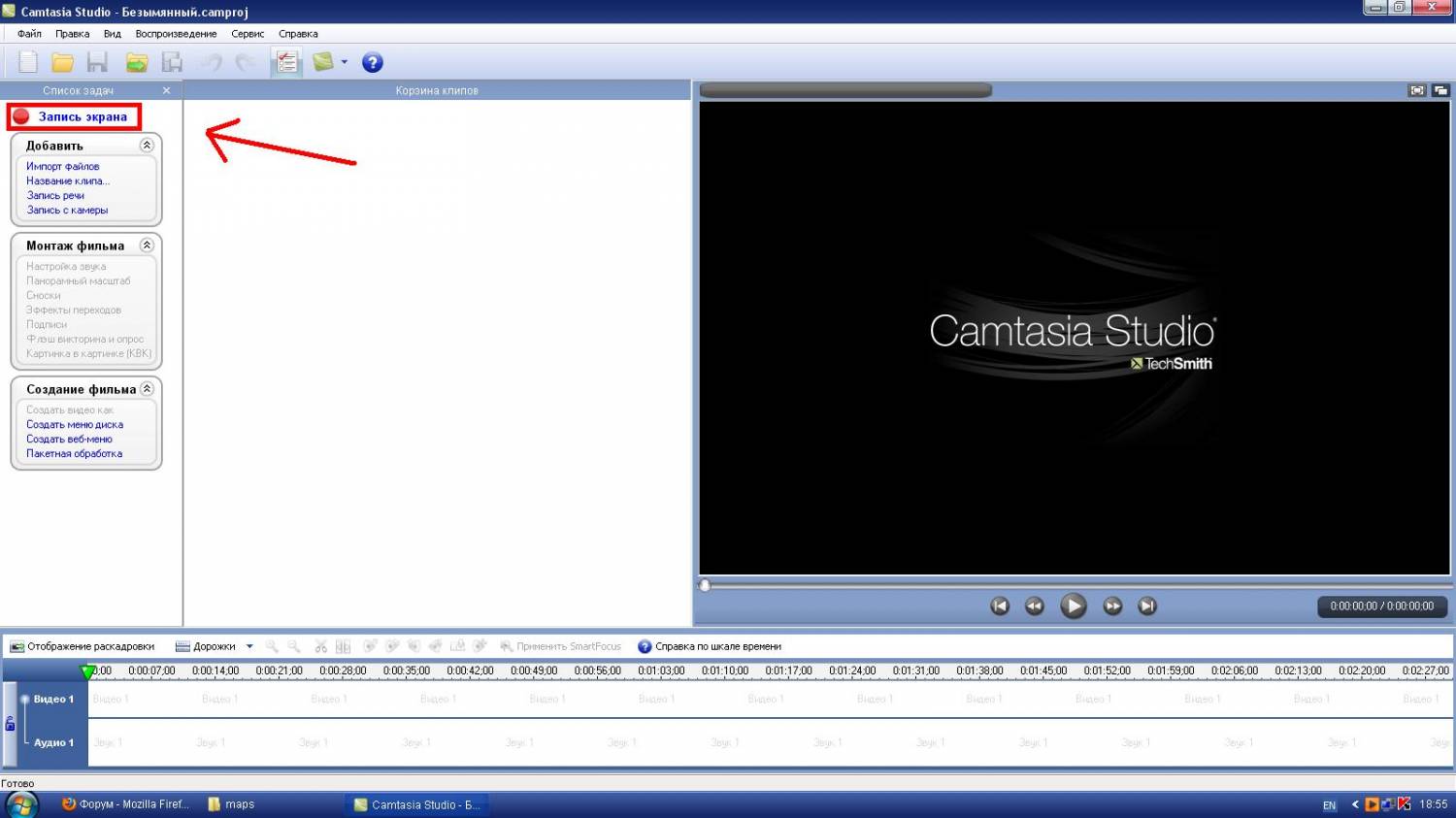
Task: Click the import media folder icon
Action: (x=136, y=63)
